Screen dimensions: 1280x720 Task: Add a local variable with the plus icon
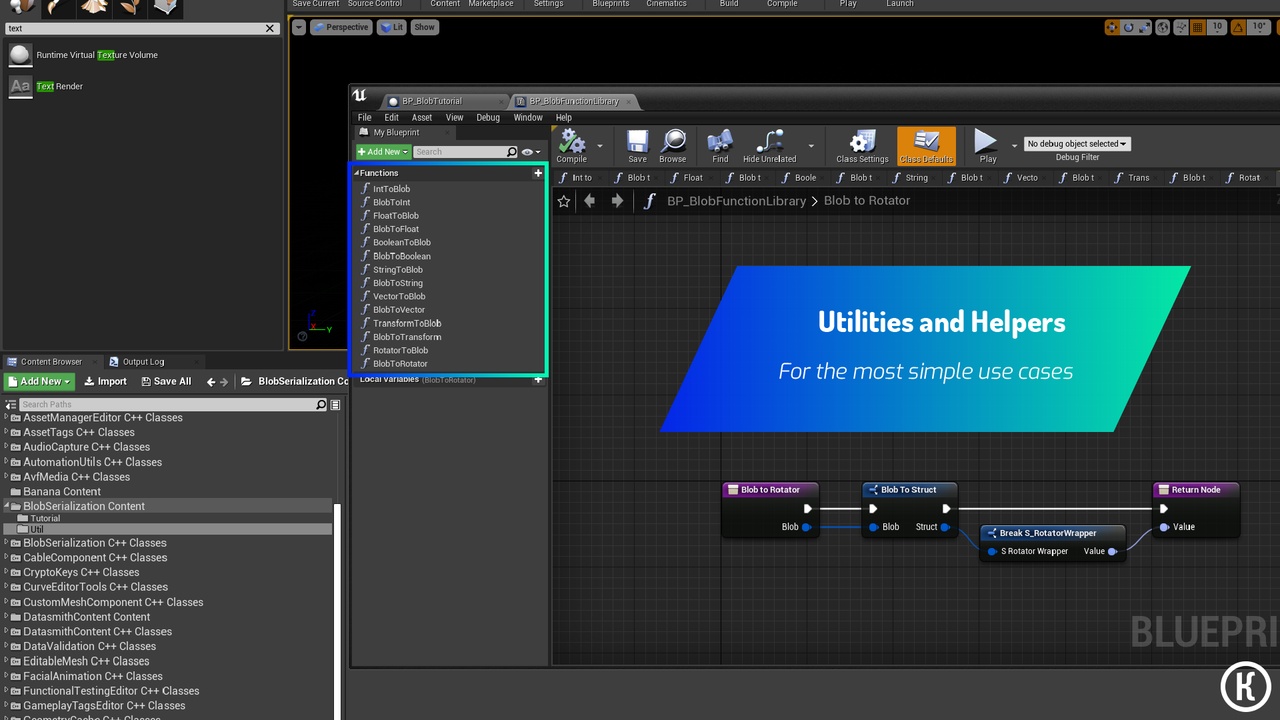tap(538, 380)
